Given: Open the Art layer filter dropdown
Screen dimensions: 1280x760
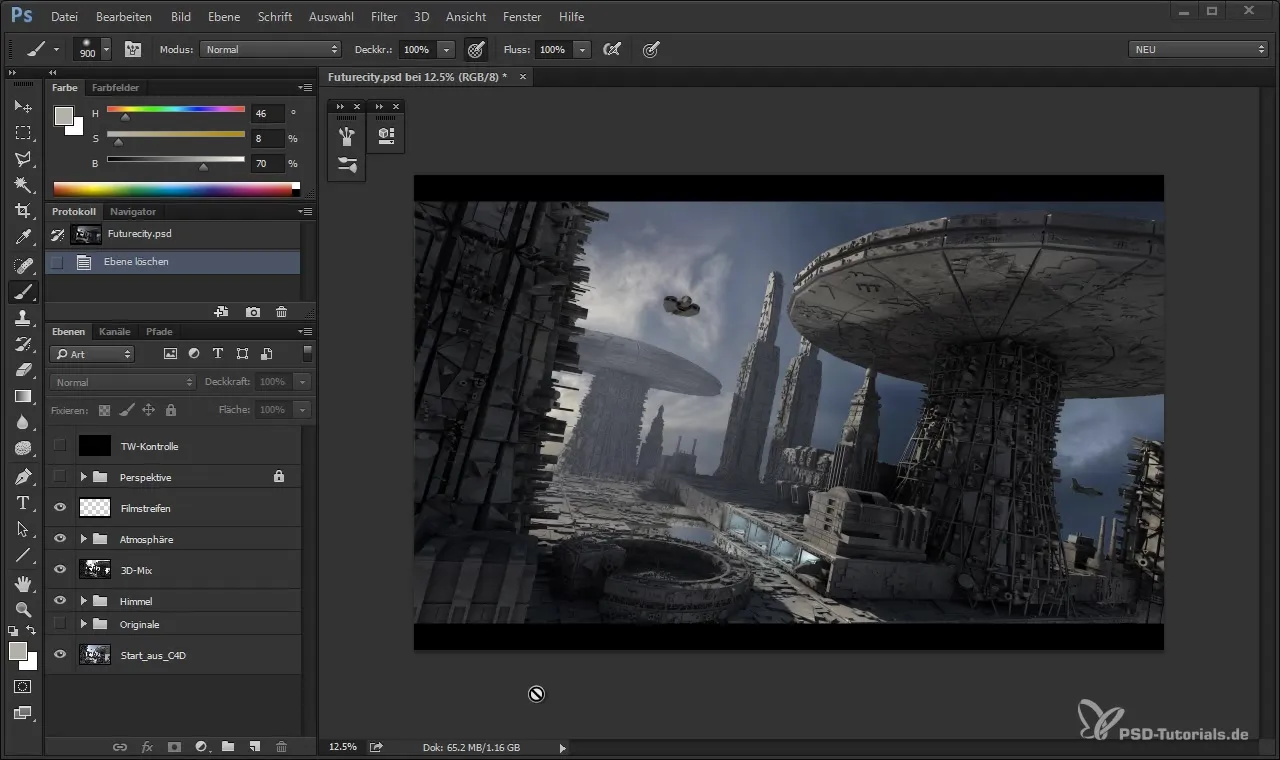Looking at the screenshot, I should 92,354.
